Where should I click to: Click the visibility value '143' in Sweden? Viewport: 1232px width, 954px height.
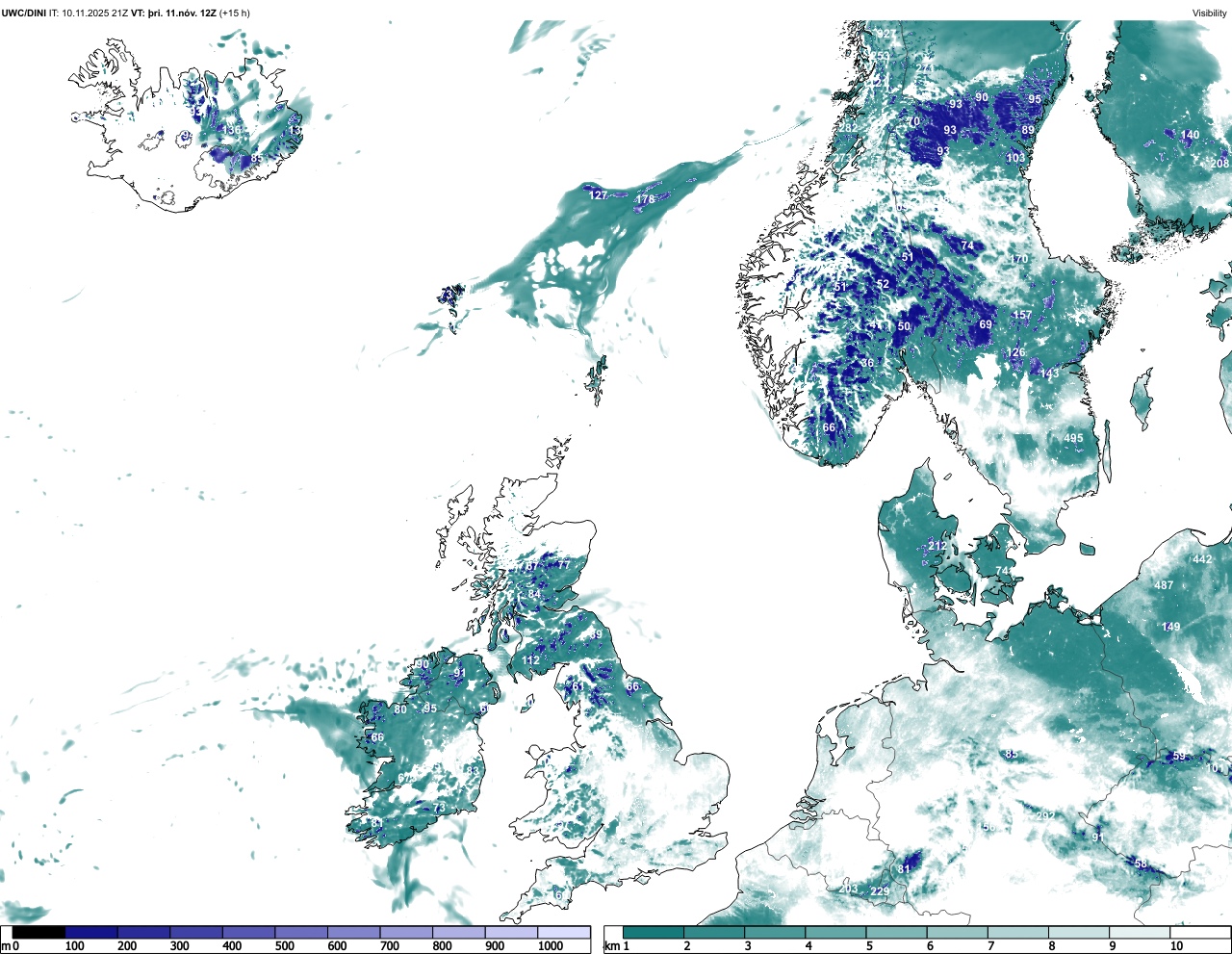pos(1049,374)
